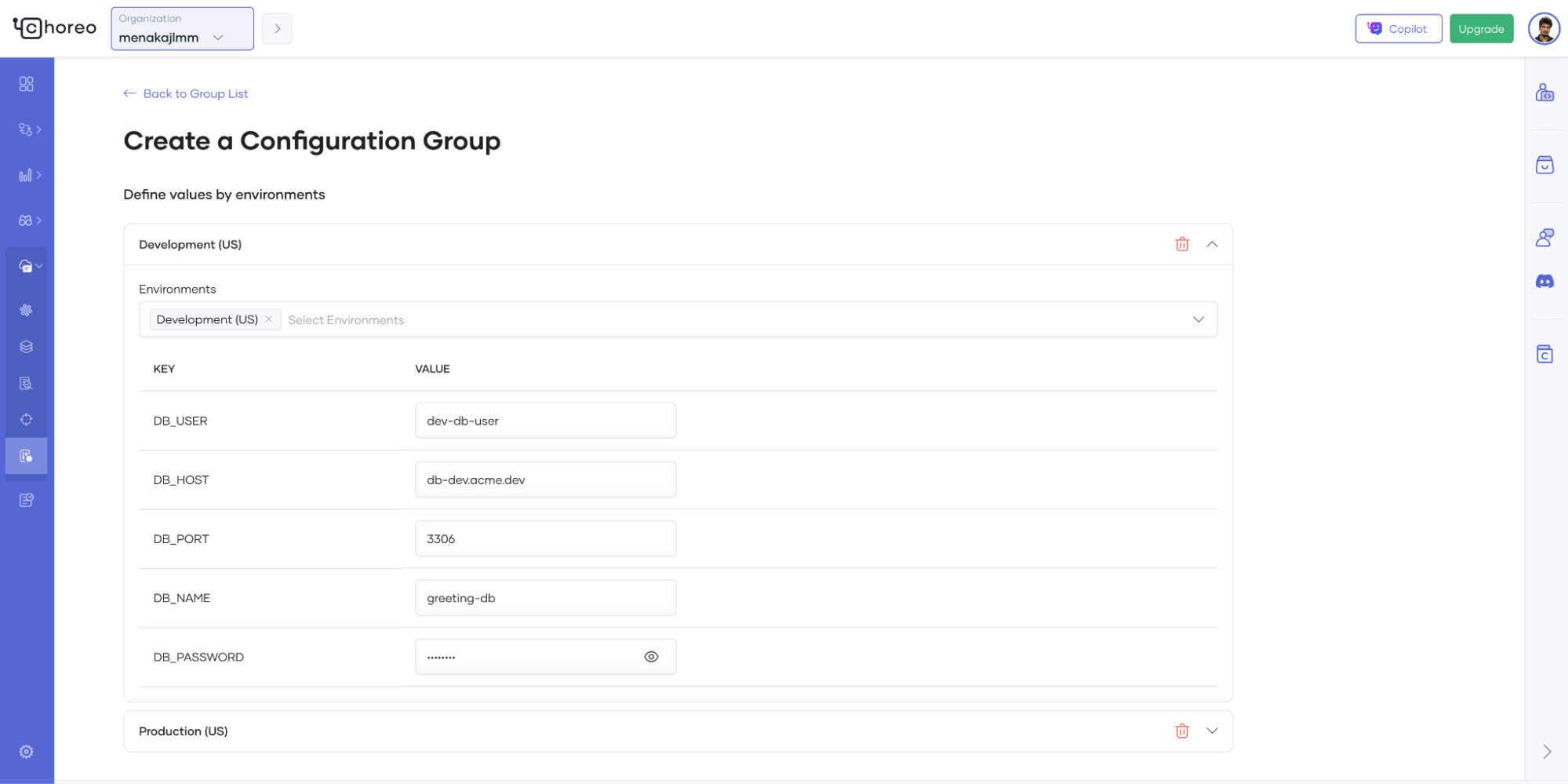Delete the Development (US) configuration section

[x=1181, y=244]
